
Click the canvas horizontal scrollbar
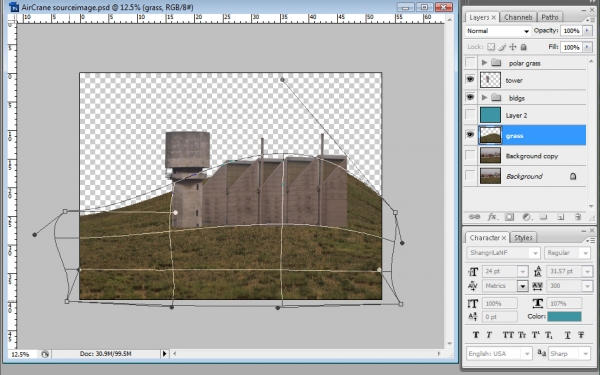coord(307,354)
